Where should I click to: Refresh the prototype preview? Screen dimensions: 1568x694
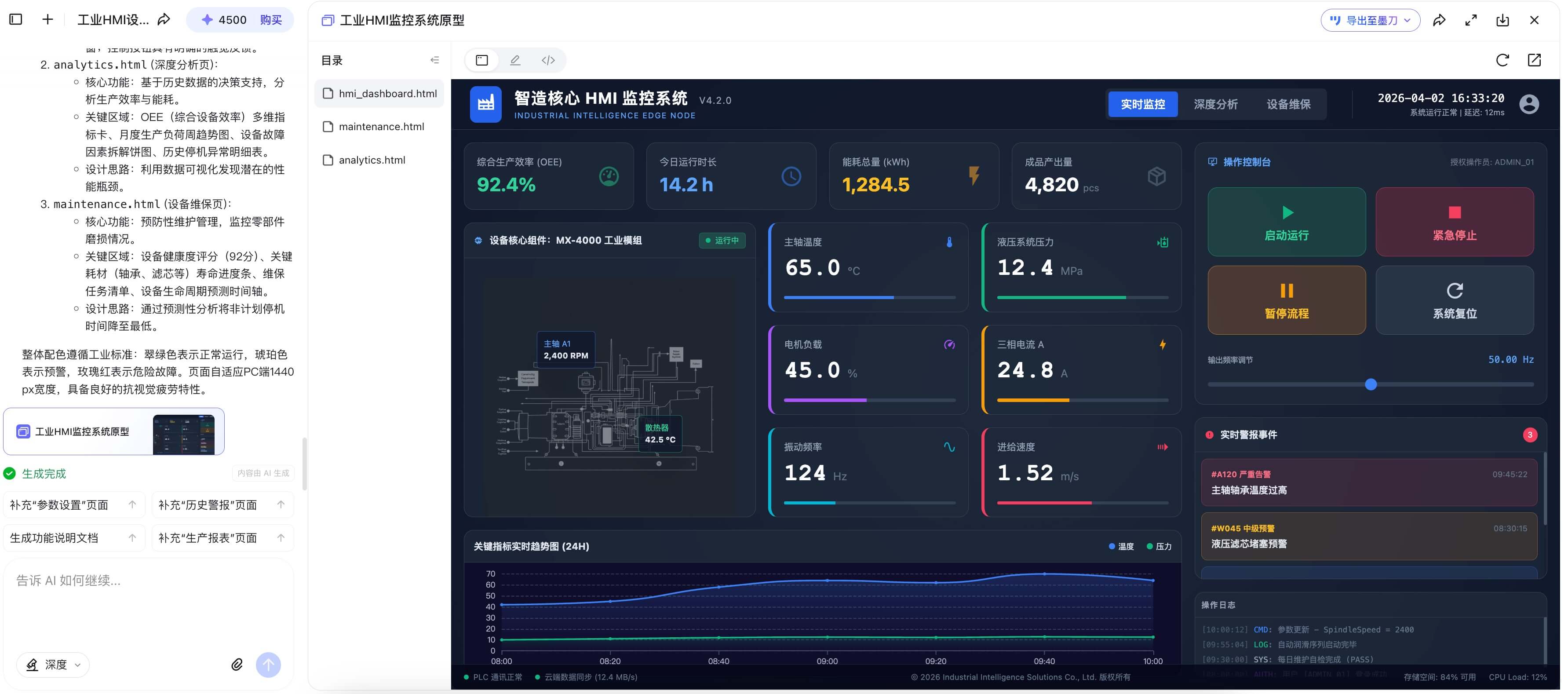click(x=1502, y=60)
